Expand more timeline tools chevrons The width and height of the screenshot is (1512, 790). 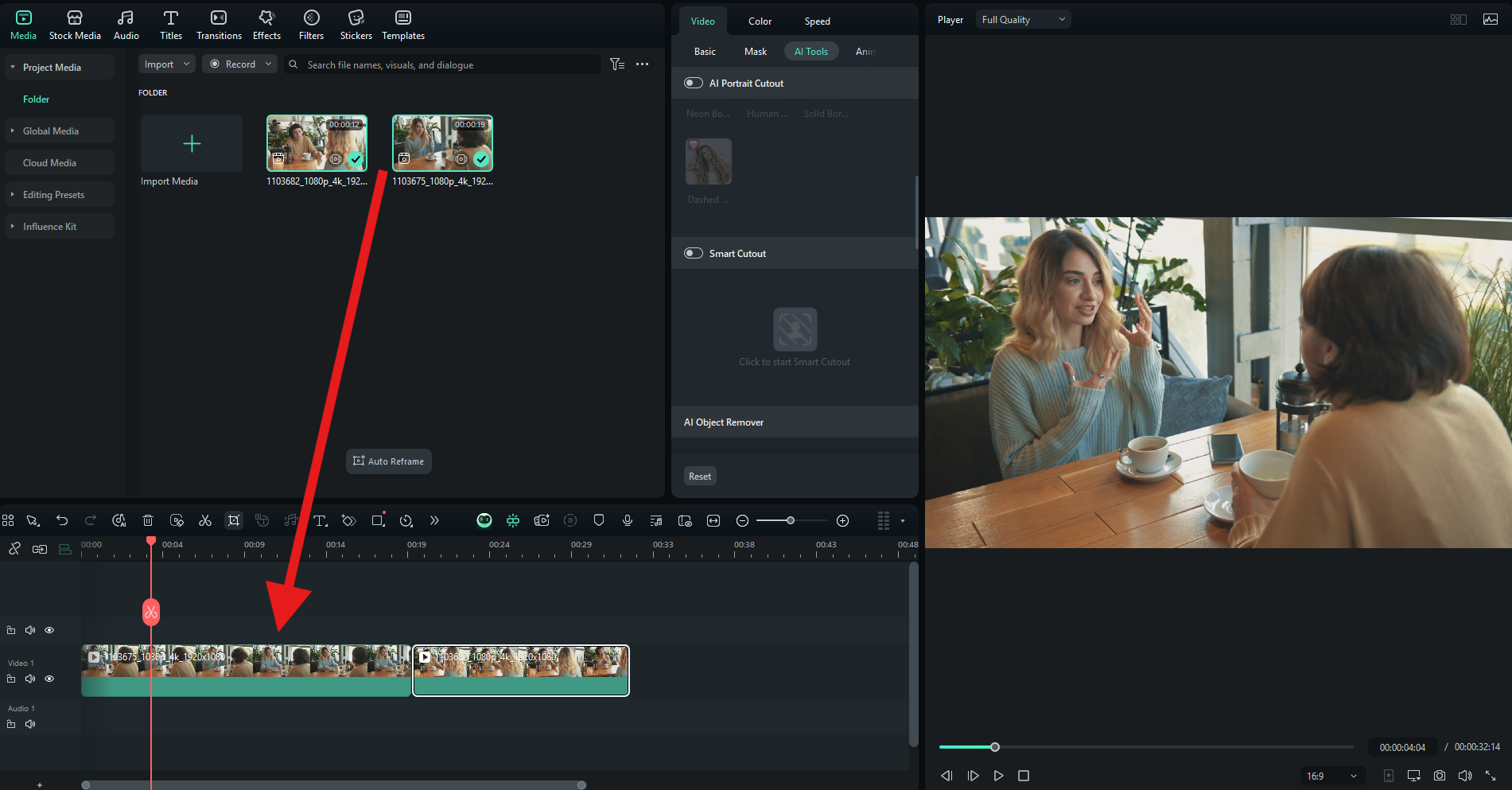434,520
